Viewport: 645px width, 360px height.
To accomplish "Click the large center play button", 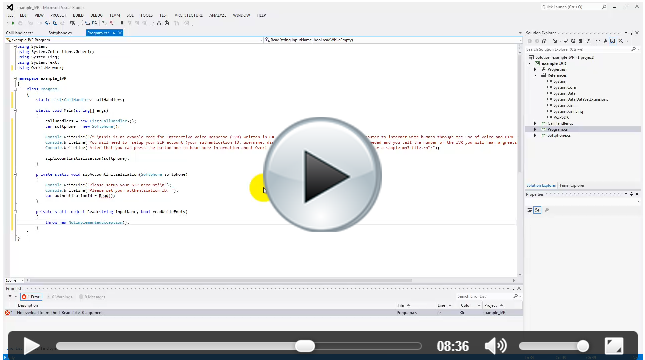I will [x=322, y=175].
